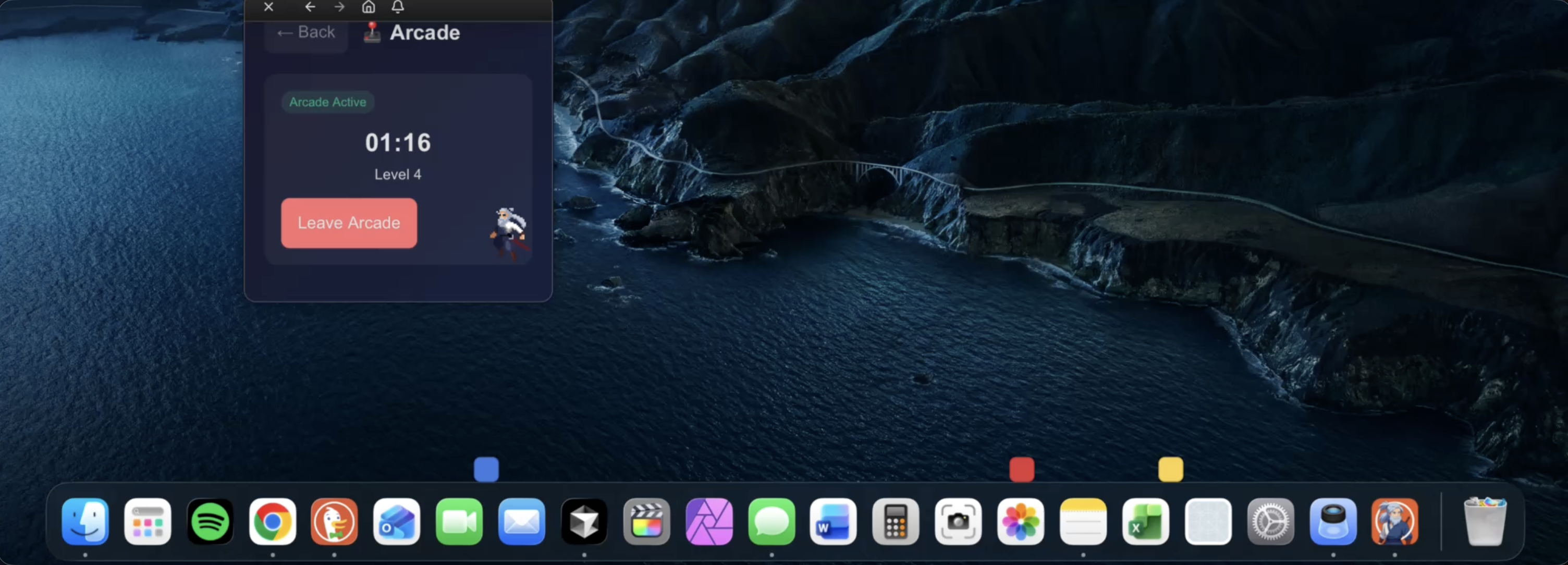The image size is (1568, 565).
Task: Click the red square above the Dock
Action: [x=1021, y=469]
